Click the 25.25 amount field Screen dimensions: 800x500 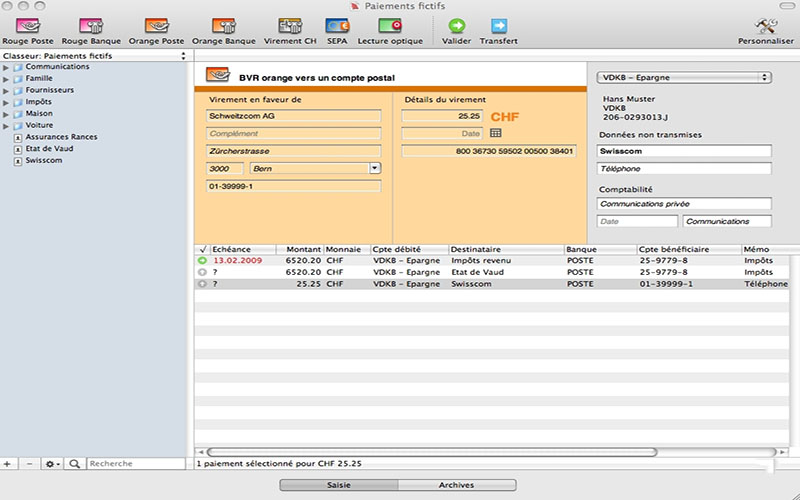(442, 116)
